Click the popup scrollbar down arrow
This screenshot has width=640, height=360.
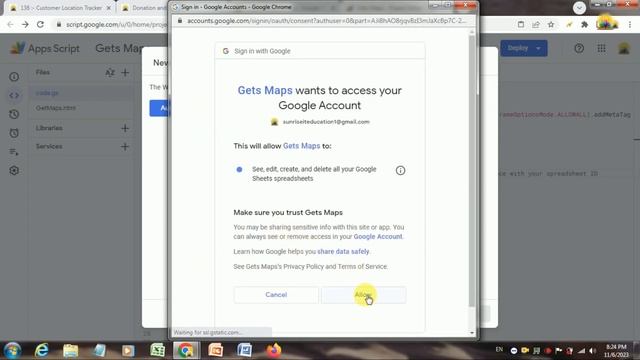click(472, 333)
